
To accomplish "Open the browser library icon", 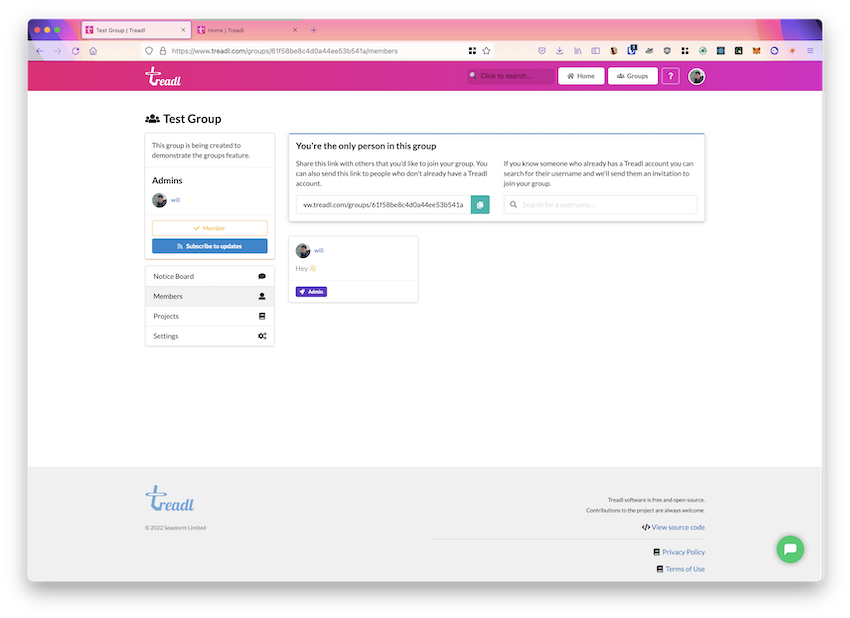I will [x=578, y=51].
